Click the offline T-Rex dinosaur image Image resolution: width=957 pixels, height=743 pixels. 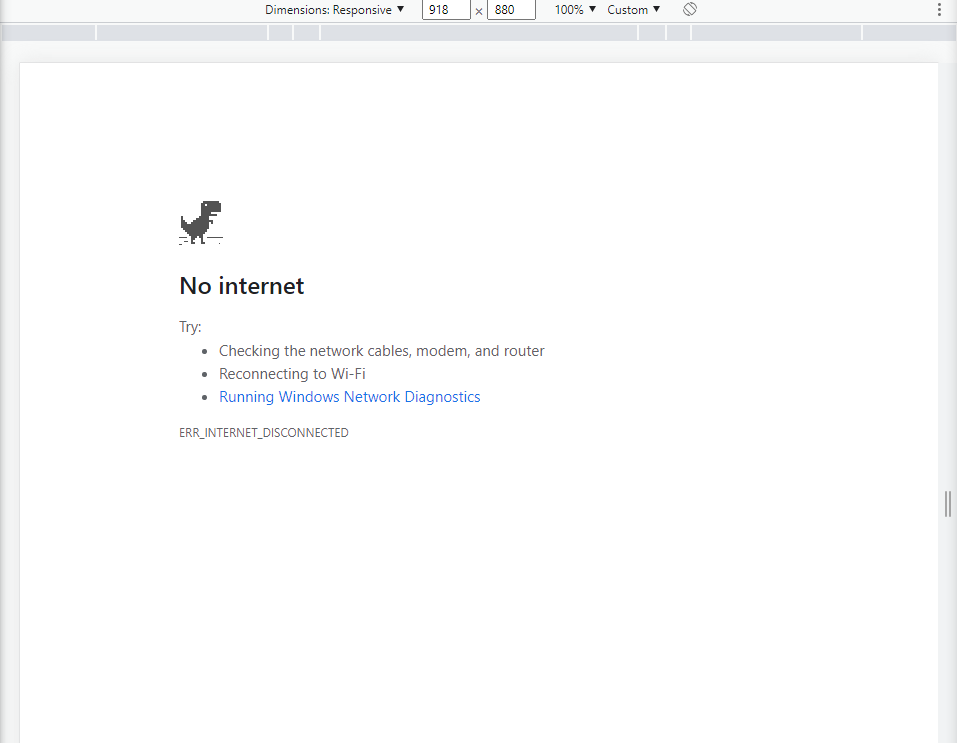201,222
